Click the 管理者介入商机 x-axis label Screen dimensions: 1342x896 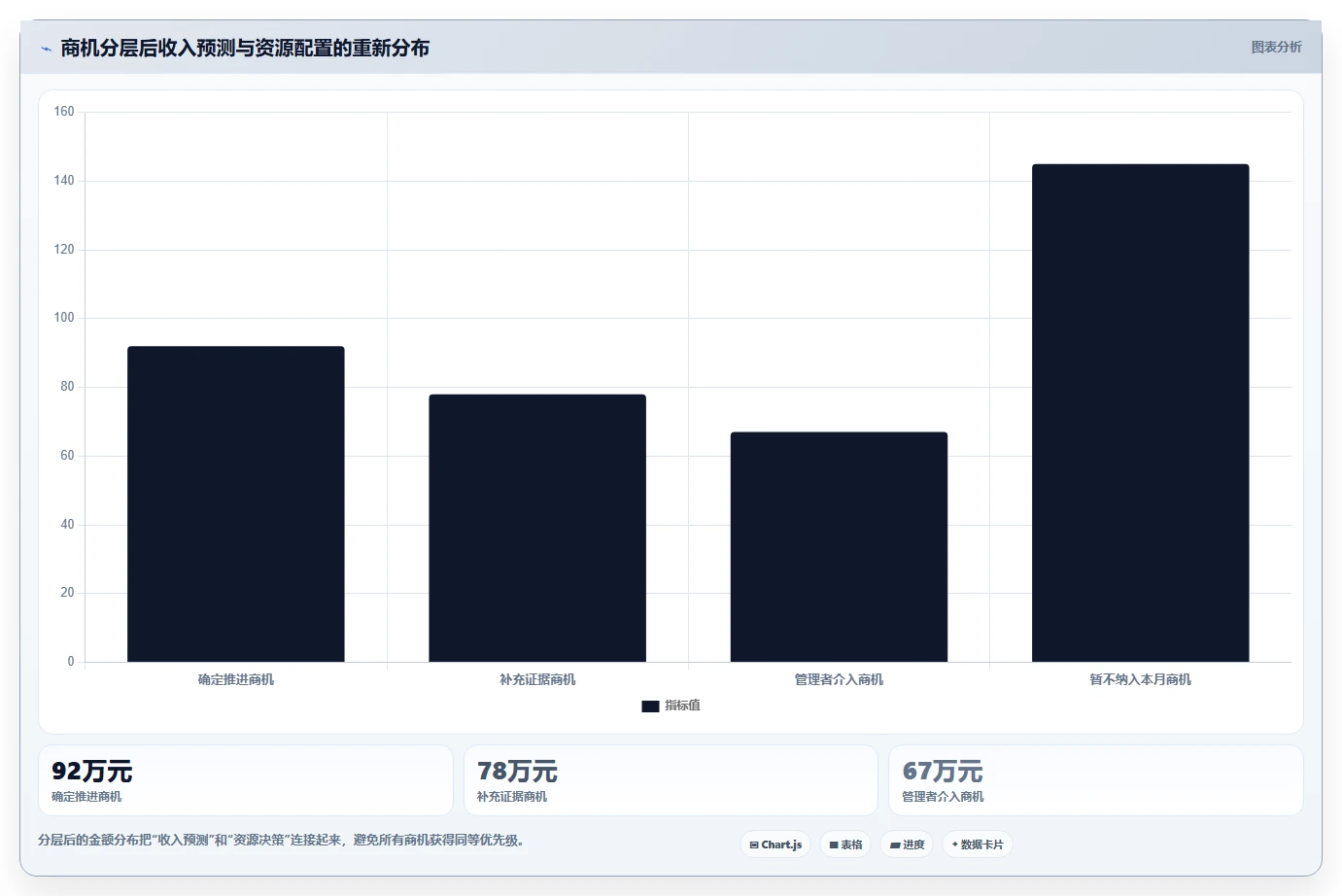839,679
